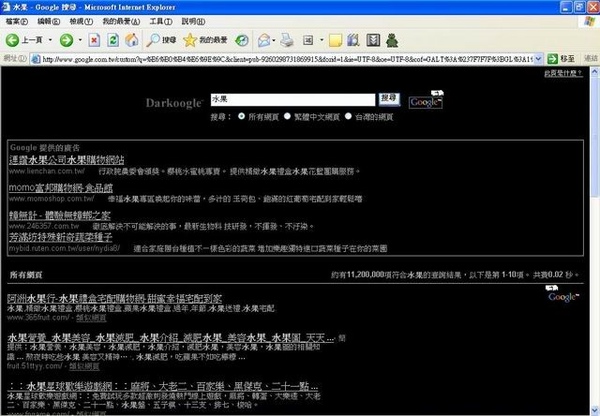The image size is (600, 416).
Task: Open the 芳滿坊特殊新奇蔬菜種子 ad link
Action: point(60,237)
